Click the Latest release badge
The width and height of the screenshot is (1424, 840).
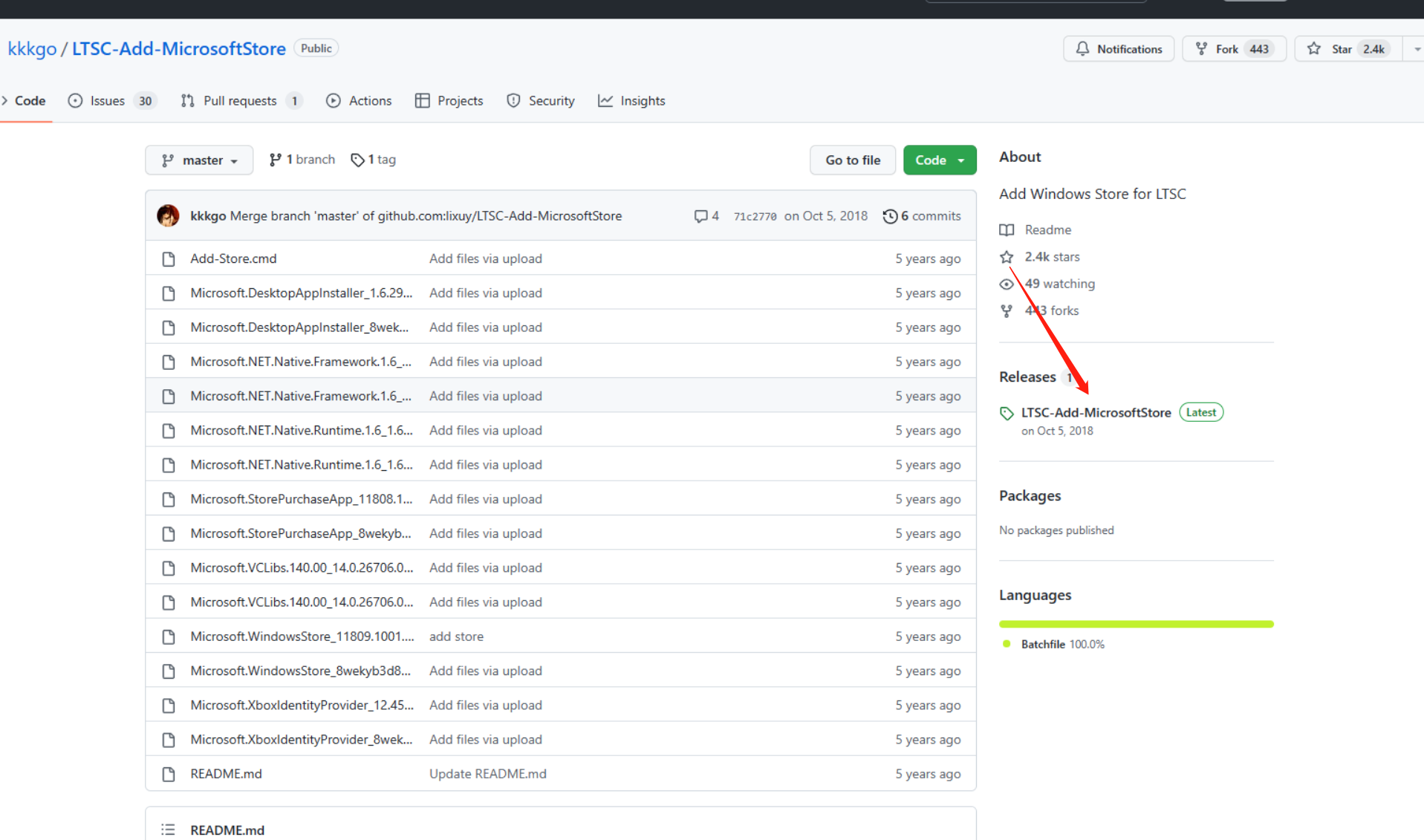point(1201,412)
